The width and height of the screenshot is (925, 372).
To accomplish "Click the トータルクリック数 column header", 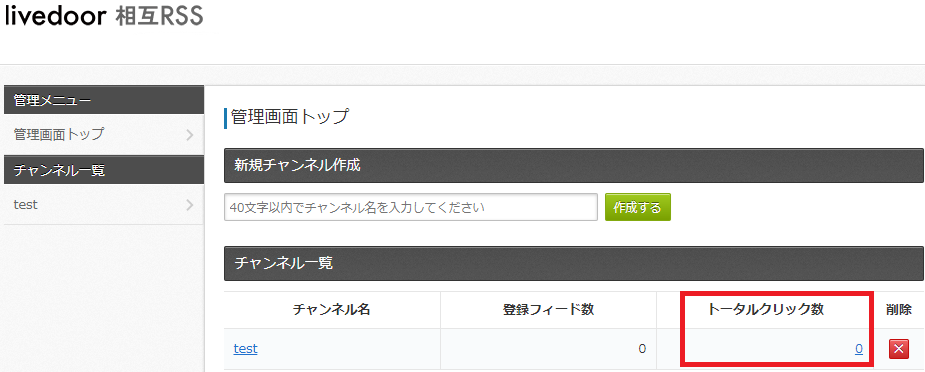I will 765,310.
